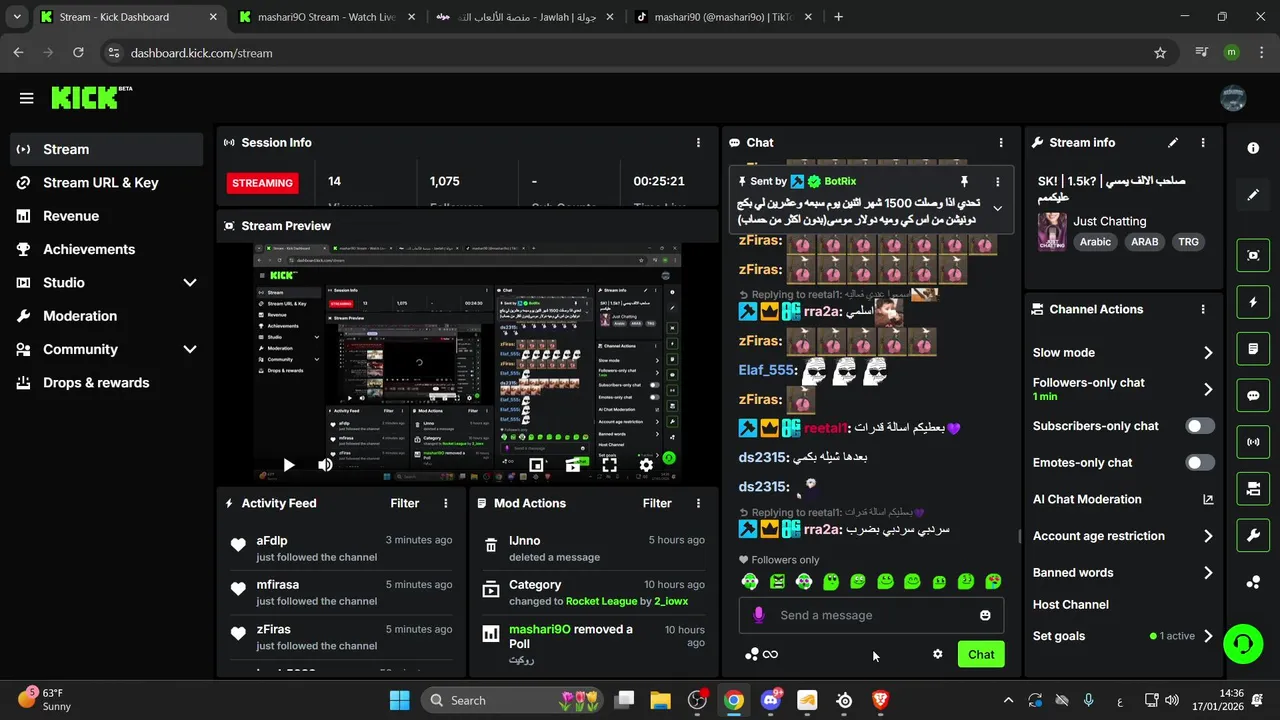Viewport: 1280px width, 720px height.
Task: Click the pencil icon in right rail
Action: point(1253,195)
